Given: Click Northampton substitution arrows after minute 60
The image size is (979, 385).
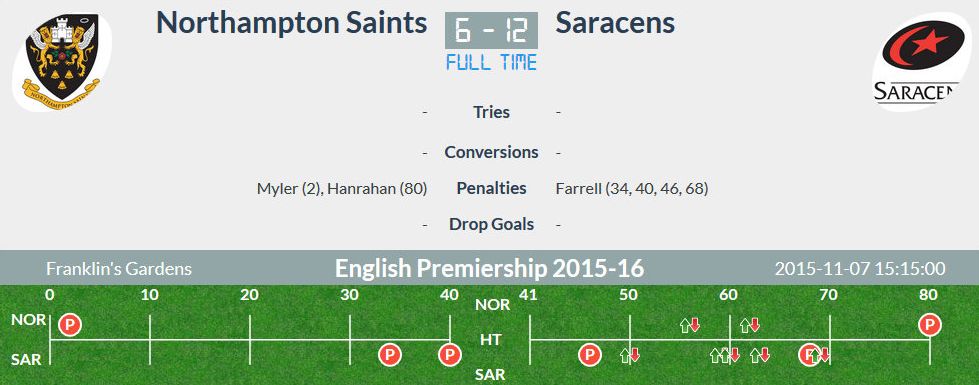Looking at the screenshot, I should tap(749, 324).
